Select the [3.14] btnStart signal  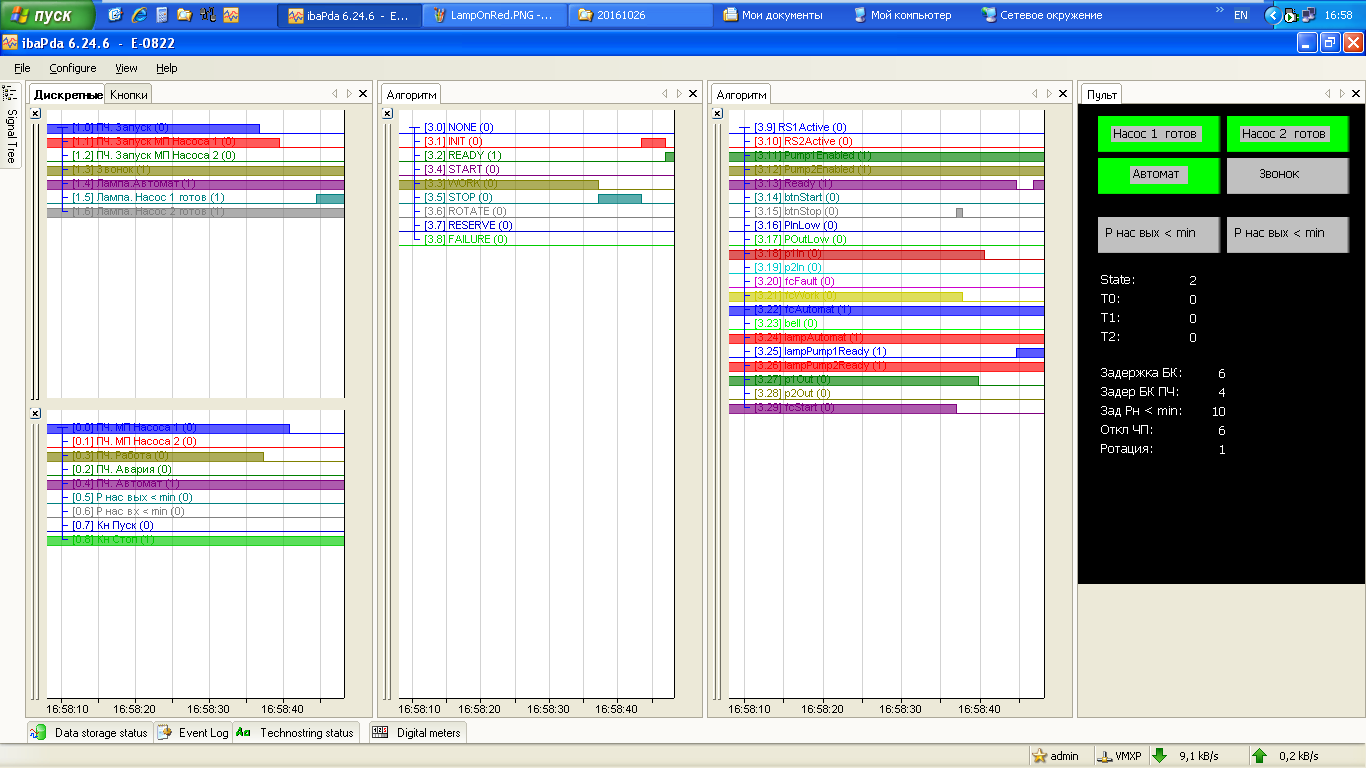point(797,198)
